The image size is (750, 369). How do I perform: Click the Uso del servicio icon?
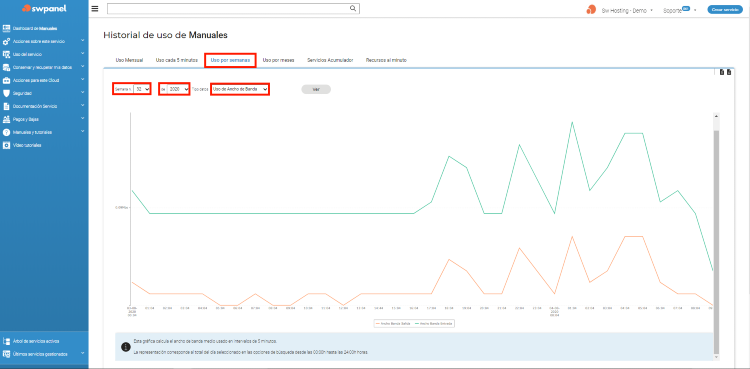pyautogui.click(x=6, y=55)
